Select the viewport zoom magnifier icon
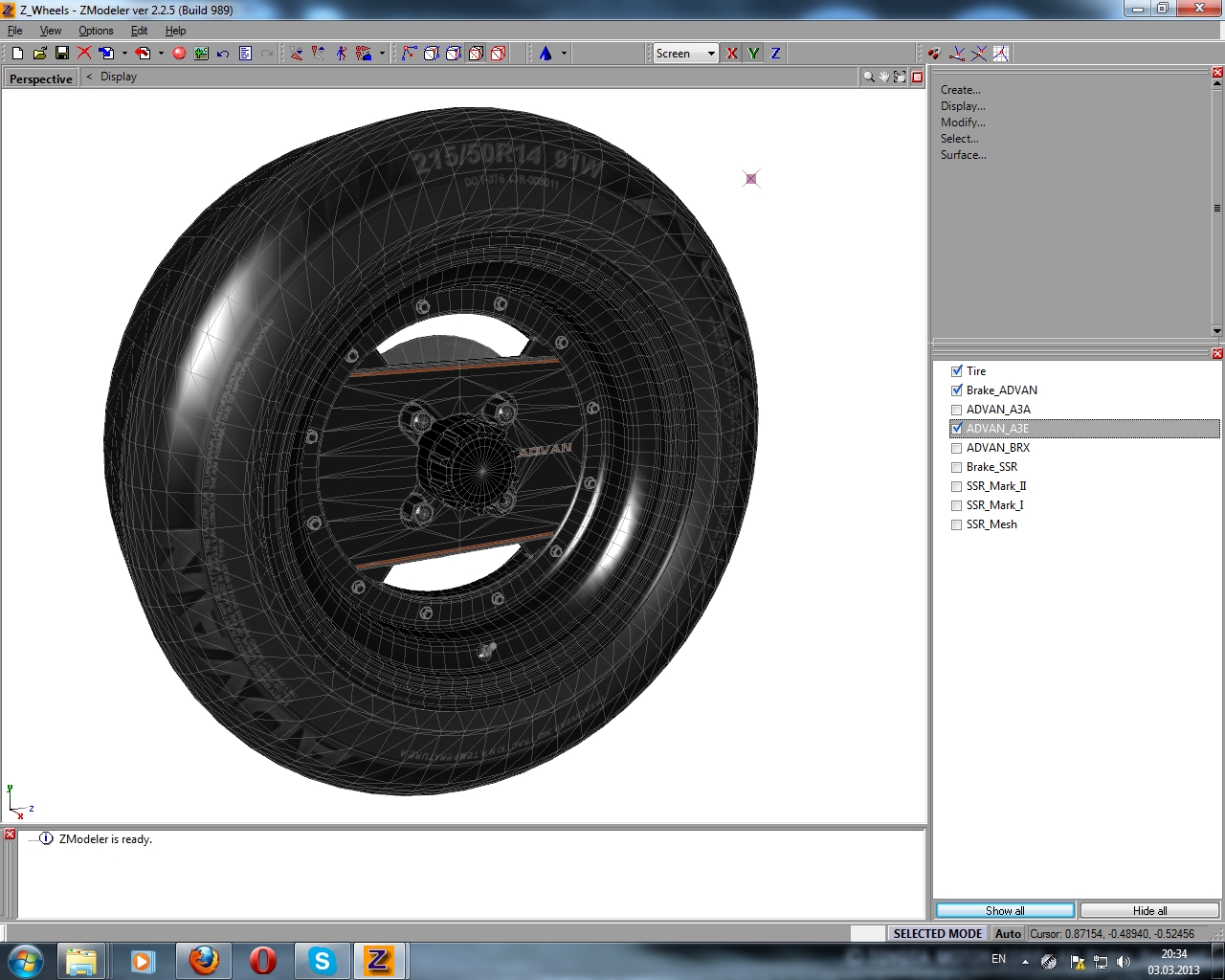Screen dimensions: 1225x980 click(x=869, y=78)
